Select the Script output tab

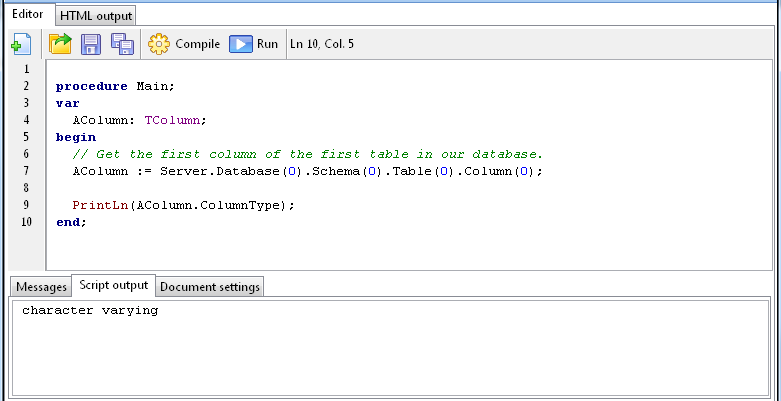click(x=114, y=285)
